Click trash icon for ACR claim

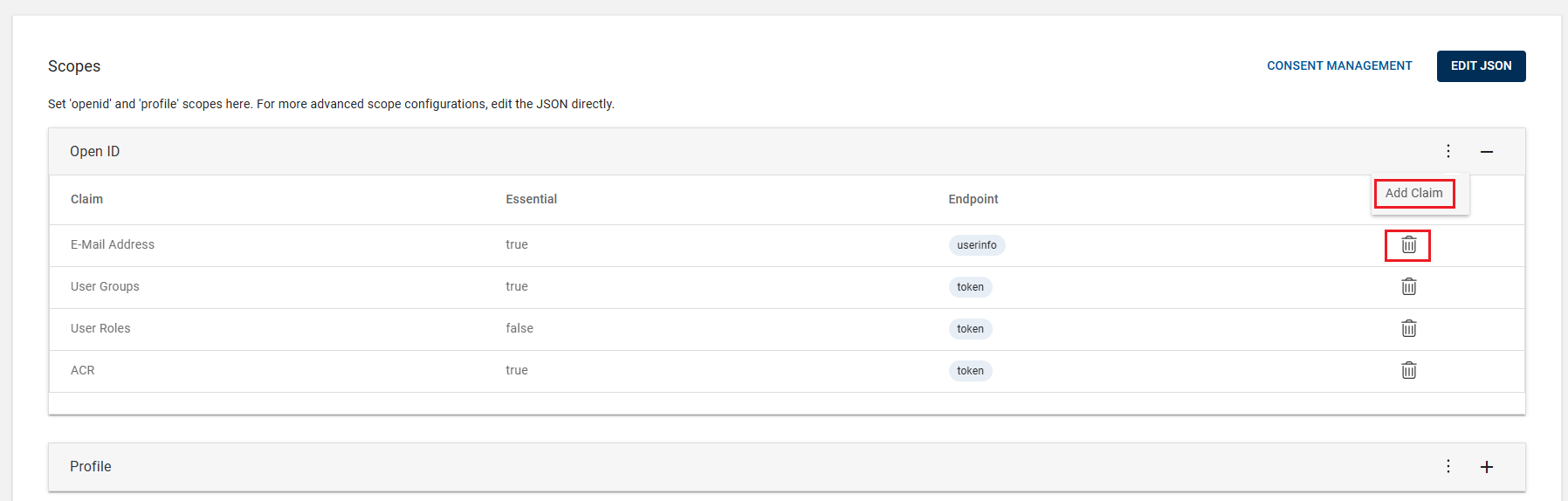click(x=1408, y=371)
